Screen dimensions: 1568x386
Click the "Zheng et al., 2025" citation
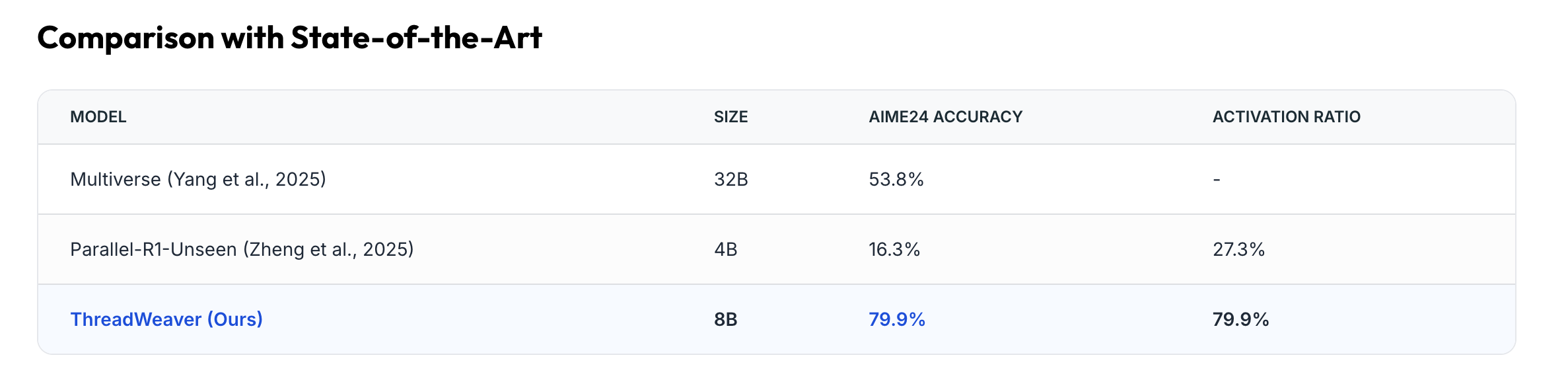coord(328,249)
